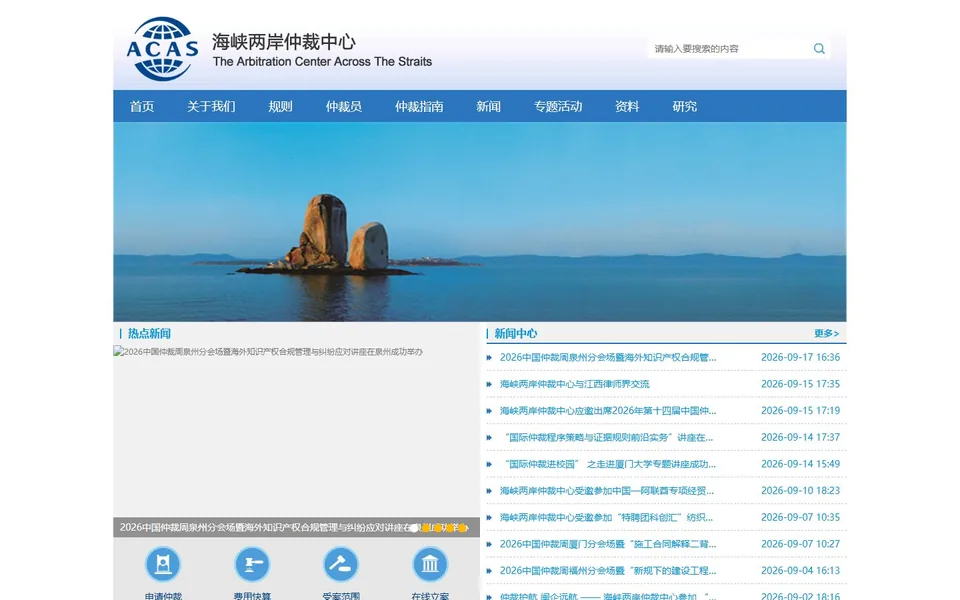Image resolution: width=960 pixels, height=600 pixels.
Task: Open the 专题活动 navigation item
Action: [x=558, y=107]
